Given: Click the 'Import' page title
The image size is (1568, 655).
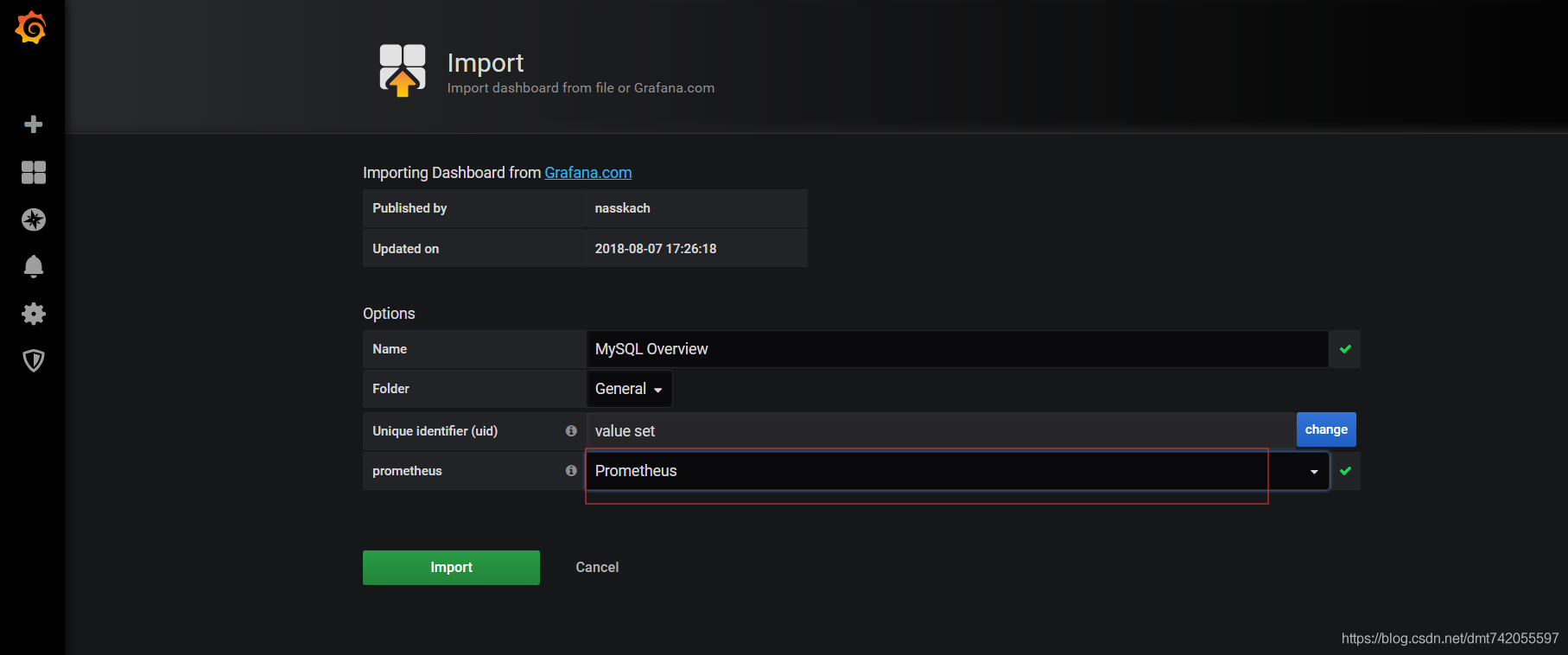Looking at the screenshot, I should click(486, 62).
